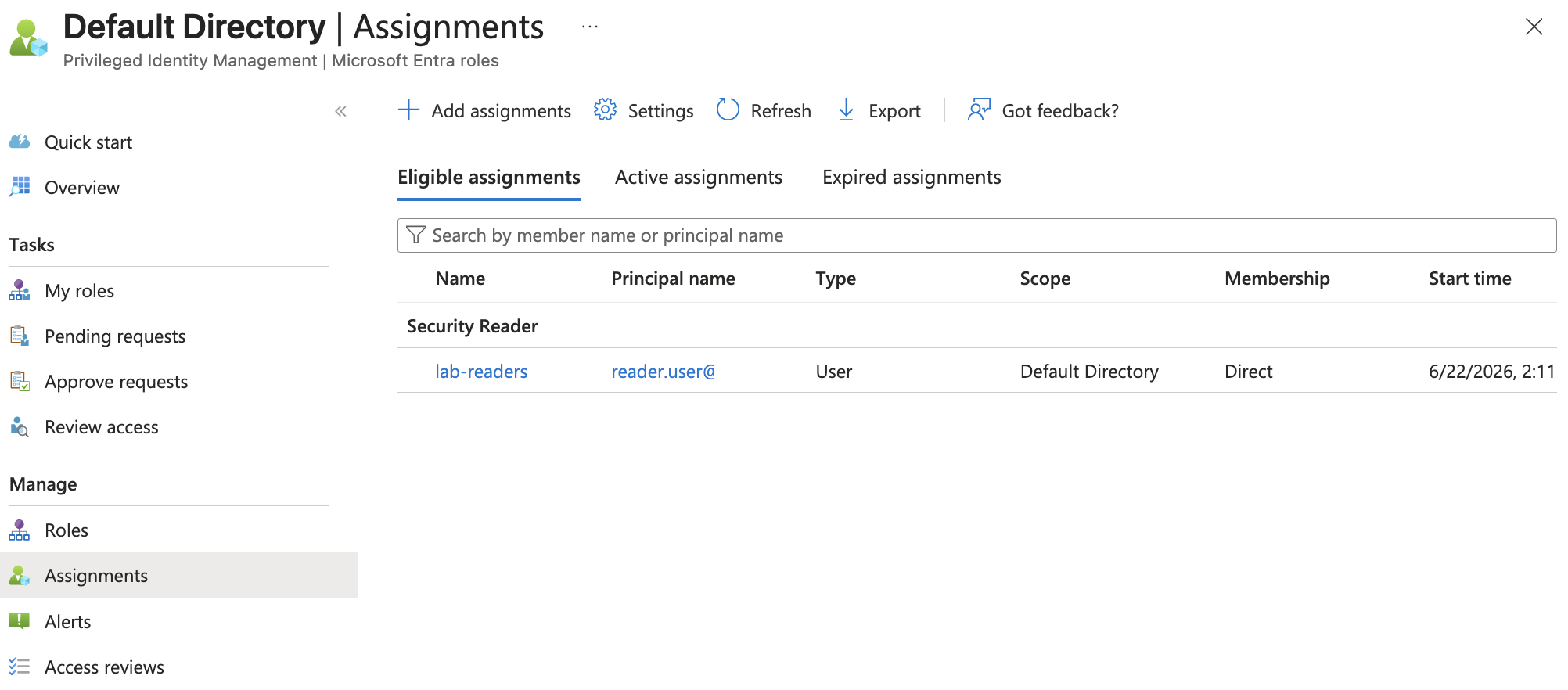Switch to Expired assignments tab
This screenshot has width=1568, height=690.
[x=912, y=178]
